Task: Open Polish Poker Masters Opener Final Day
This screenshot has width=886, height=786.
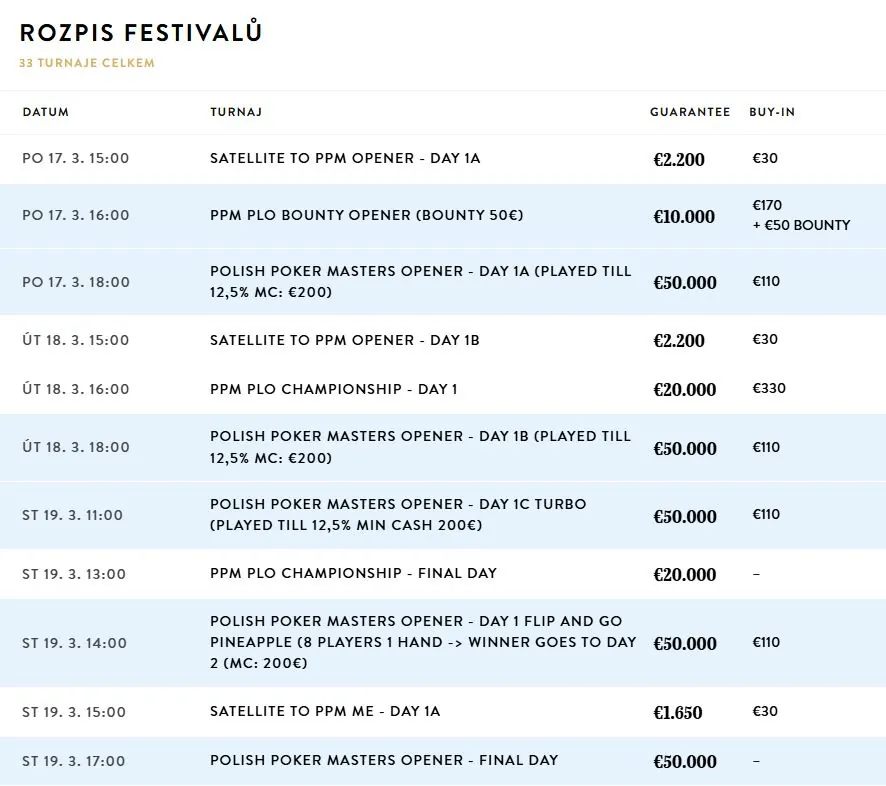Action: click(x=443, y=761)
